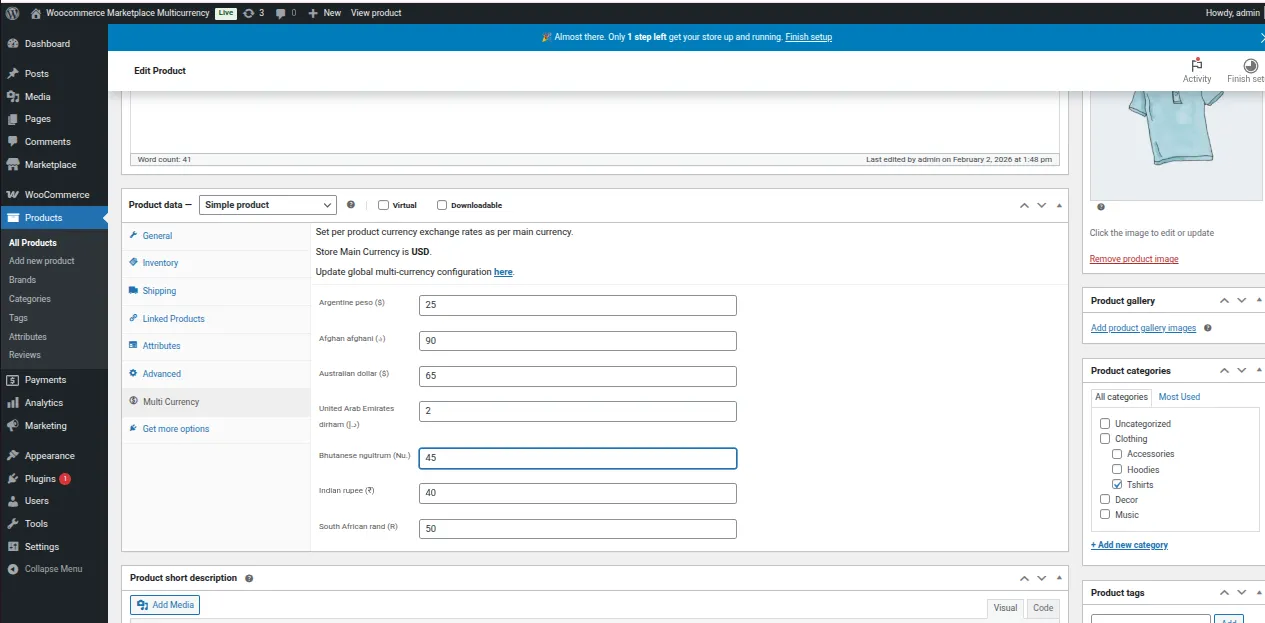
Task: Switch to the Inventory tab
Action: (x=160, y=263)
